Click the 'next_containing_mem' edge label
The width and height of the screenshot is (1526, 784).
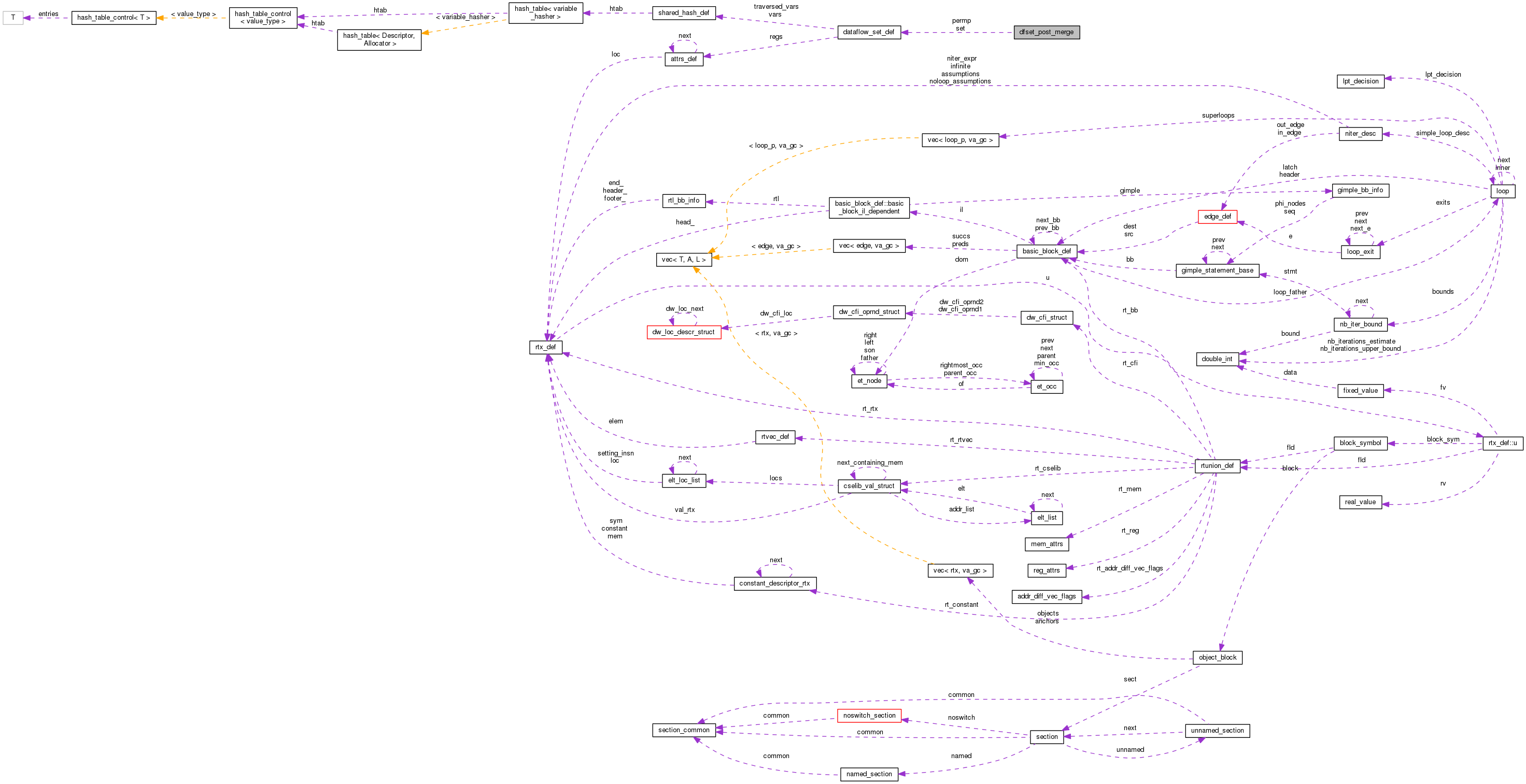(870, 463)
